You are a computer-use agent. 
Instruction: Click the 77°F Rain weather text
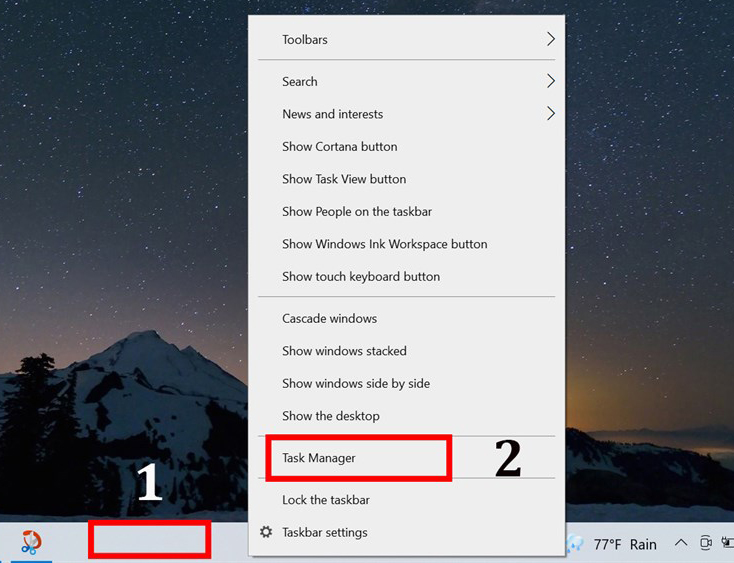click(x=625, y=544)
